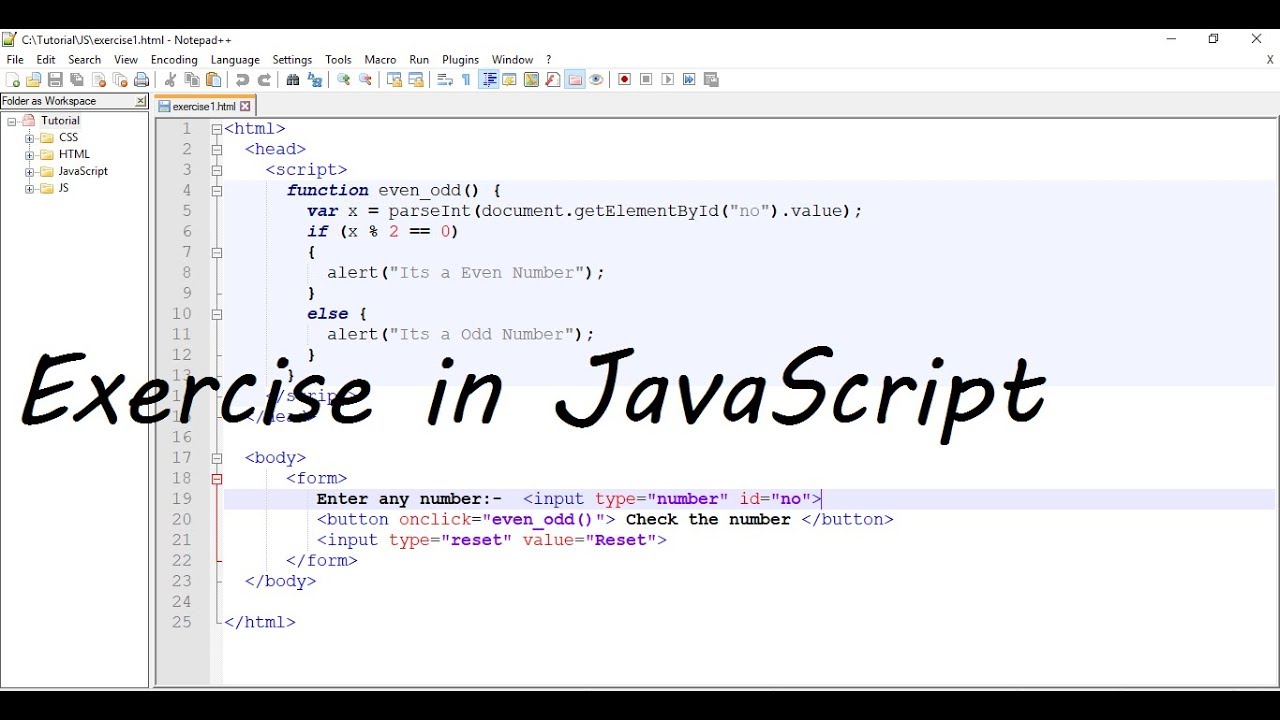Click line number 21 in the margin
The width and height of the screenshot is (1280, 720).
point(181,540)
